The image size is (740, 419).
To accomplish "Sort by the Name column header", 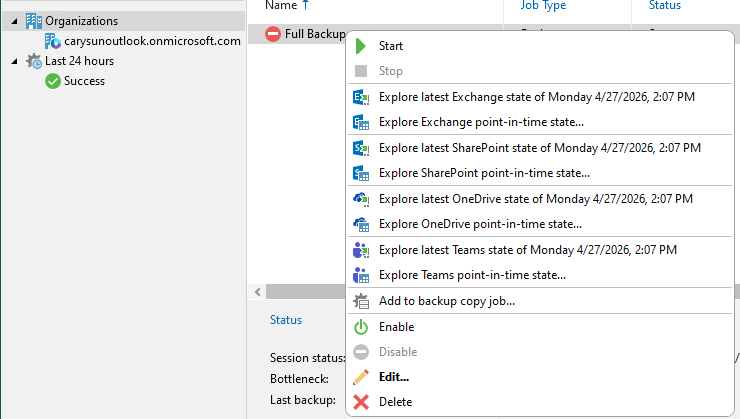I will pyautogui.click(x=281, y=6).
